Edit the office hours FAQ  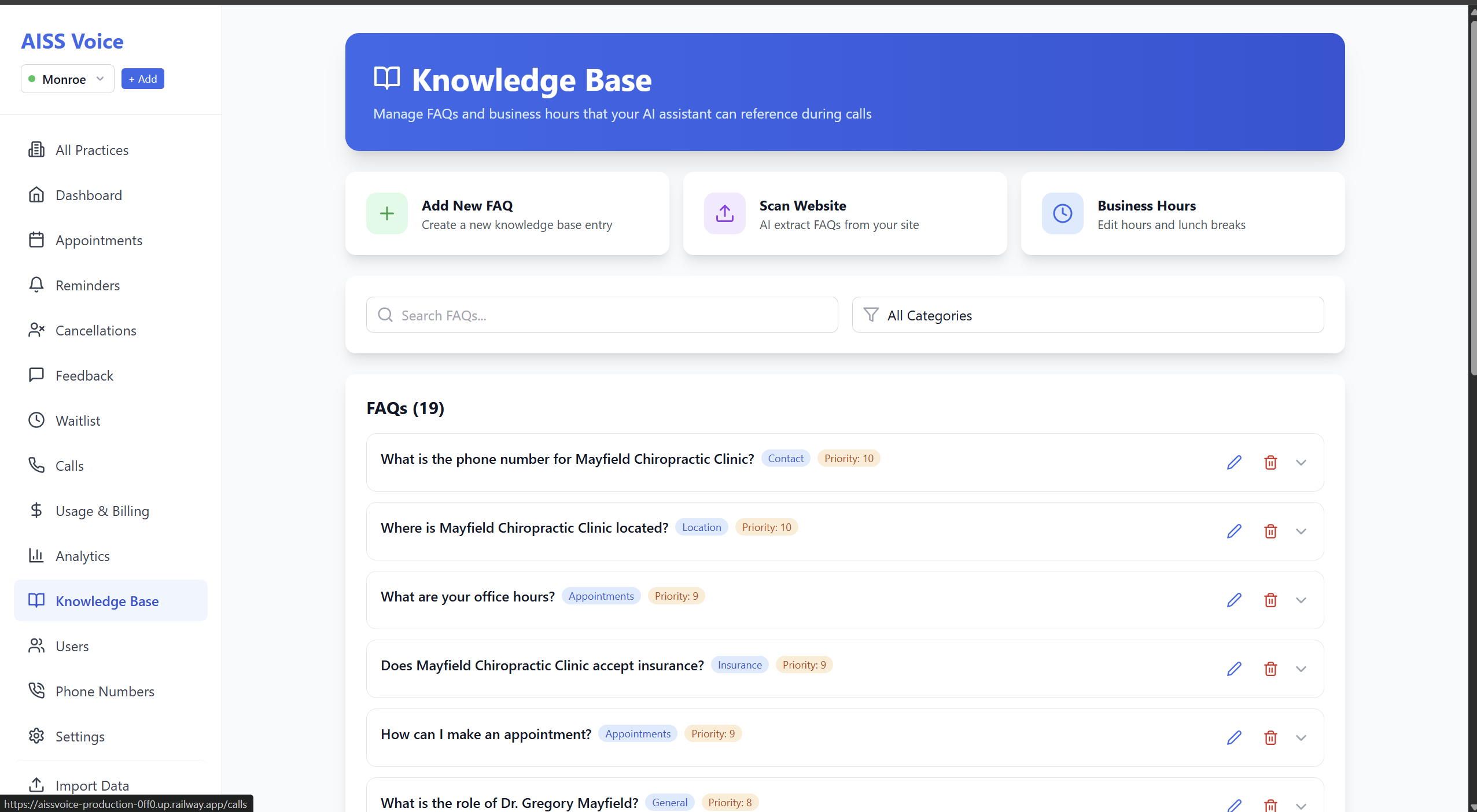[x=1234, y=600]
